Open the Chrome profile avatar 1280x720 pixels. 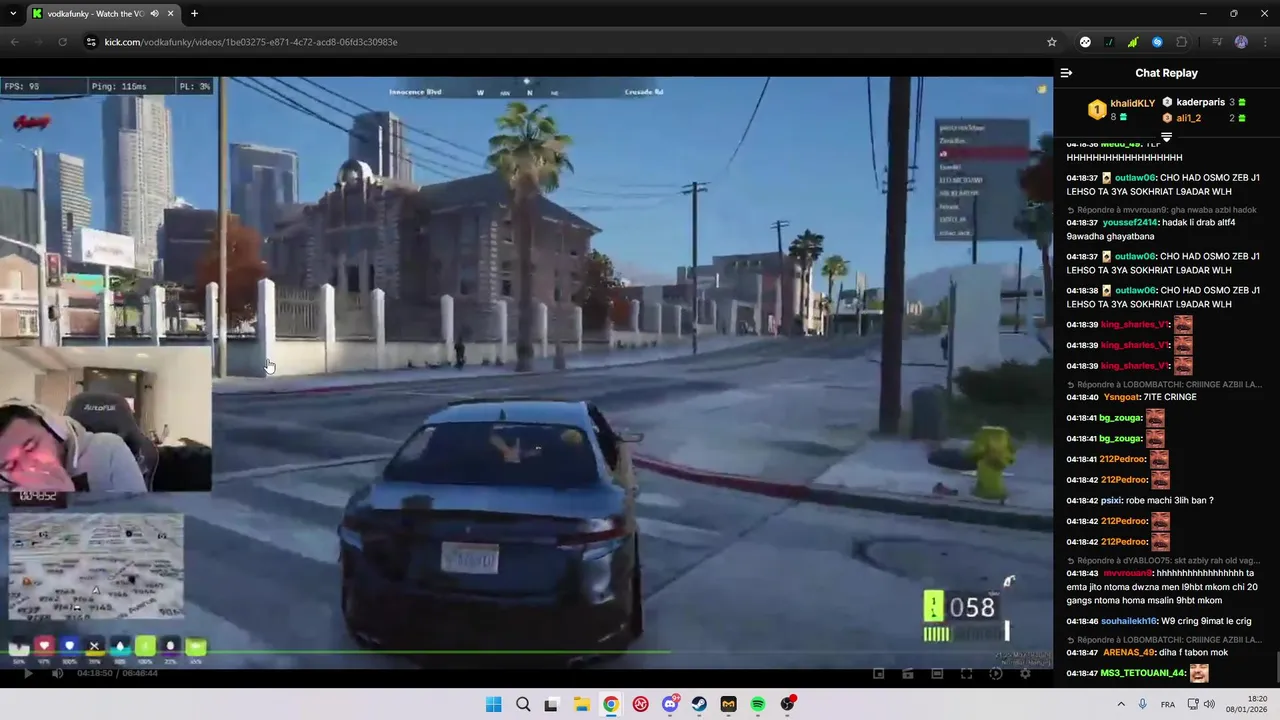click(1241, 42)
